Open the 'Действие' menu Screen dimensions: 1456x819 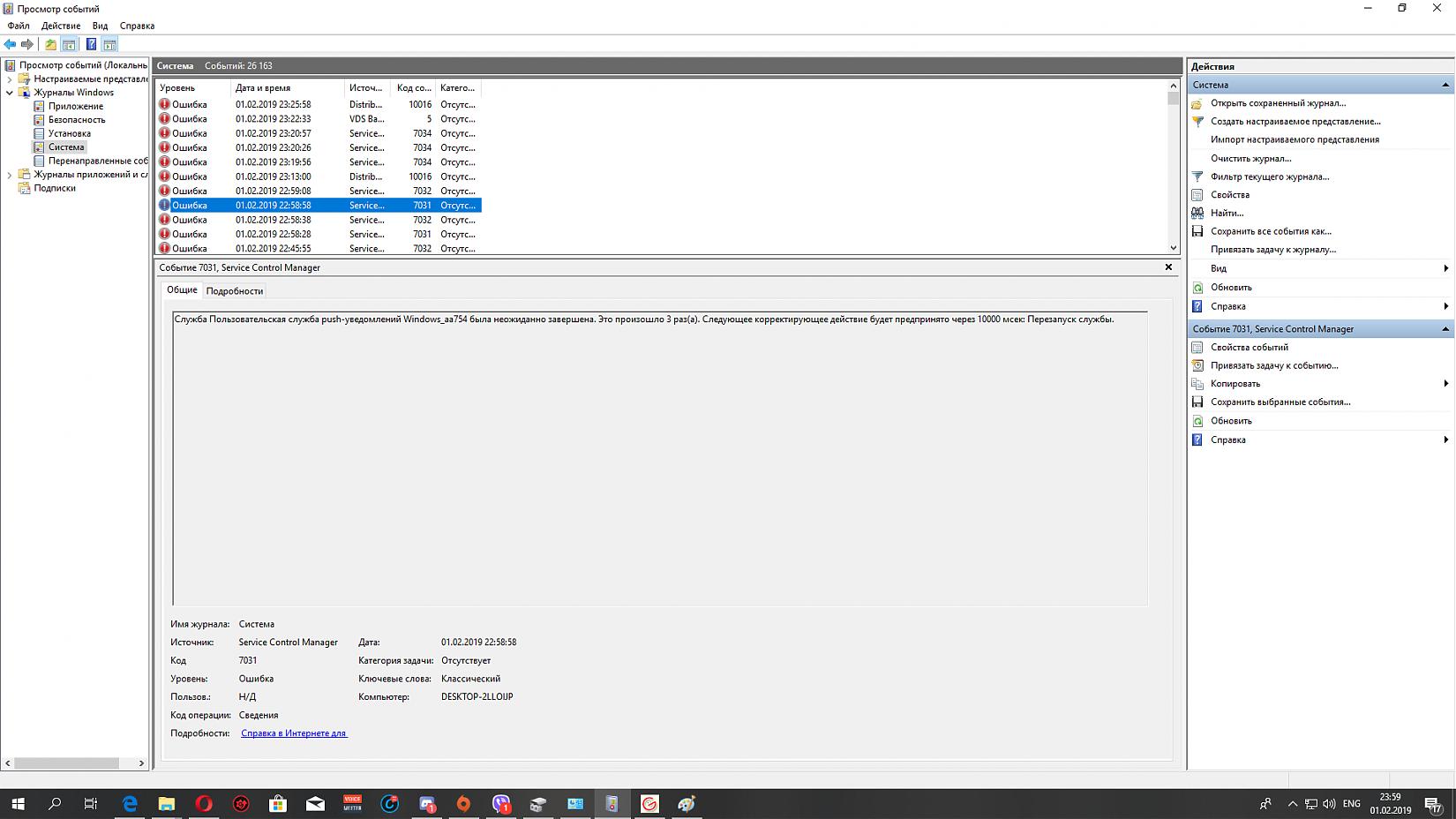pos(61,26)
